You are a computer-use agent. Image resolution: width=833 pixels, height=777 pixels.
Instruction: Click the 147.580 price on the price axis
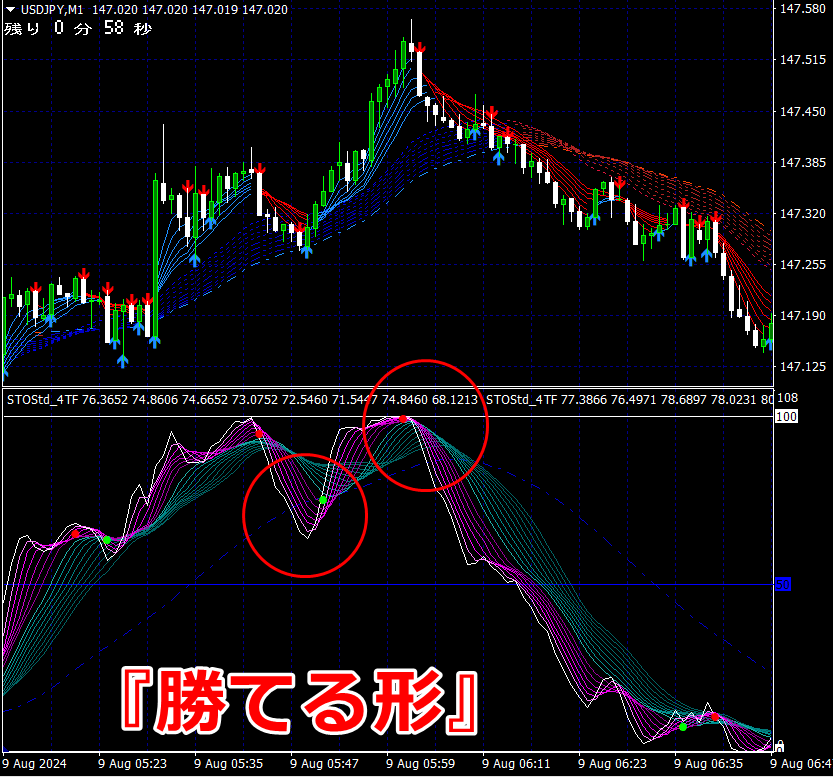[x=803, y=8]
